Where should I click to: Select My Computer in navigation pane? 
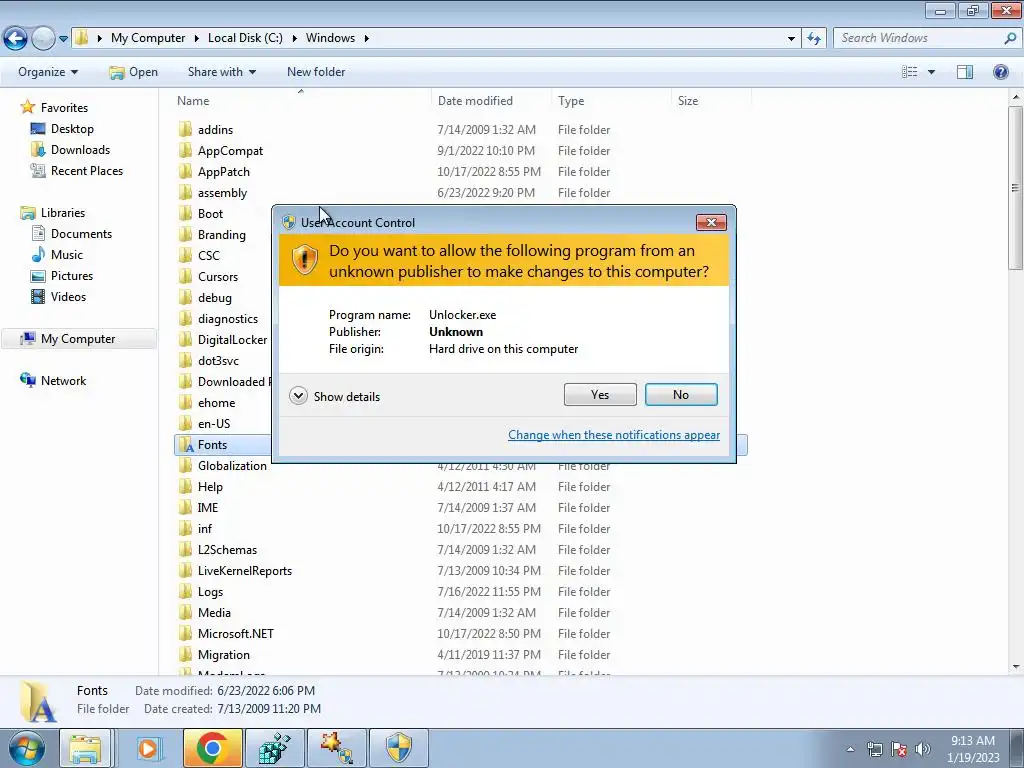[78, 338]
